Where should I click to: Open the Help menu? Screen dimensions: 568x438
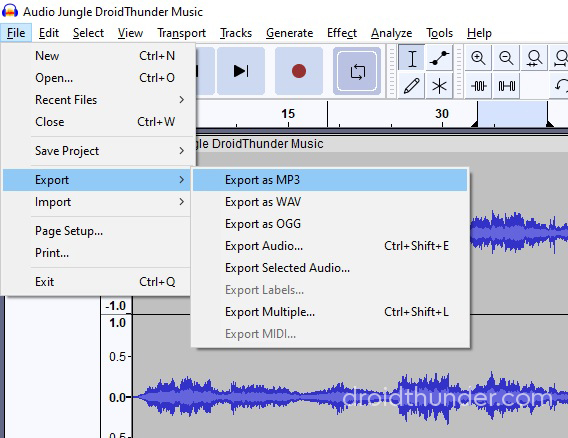click(479, 33)
